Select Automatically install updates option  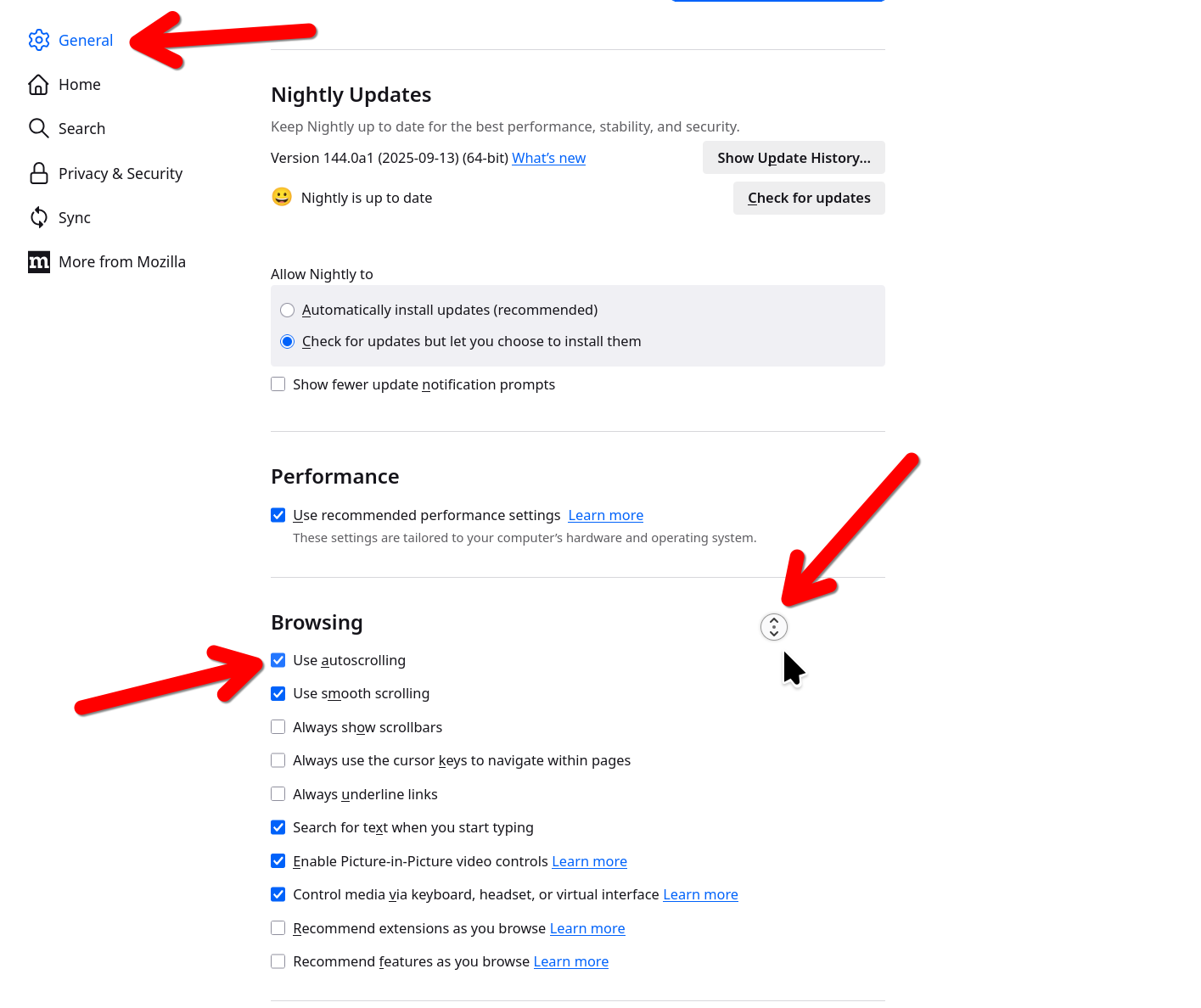click(x=288, y=311)
